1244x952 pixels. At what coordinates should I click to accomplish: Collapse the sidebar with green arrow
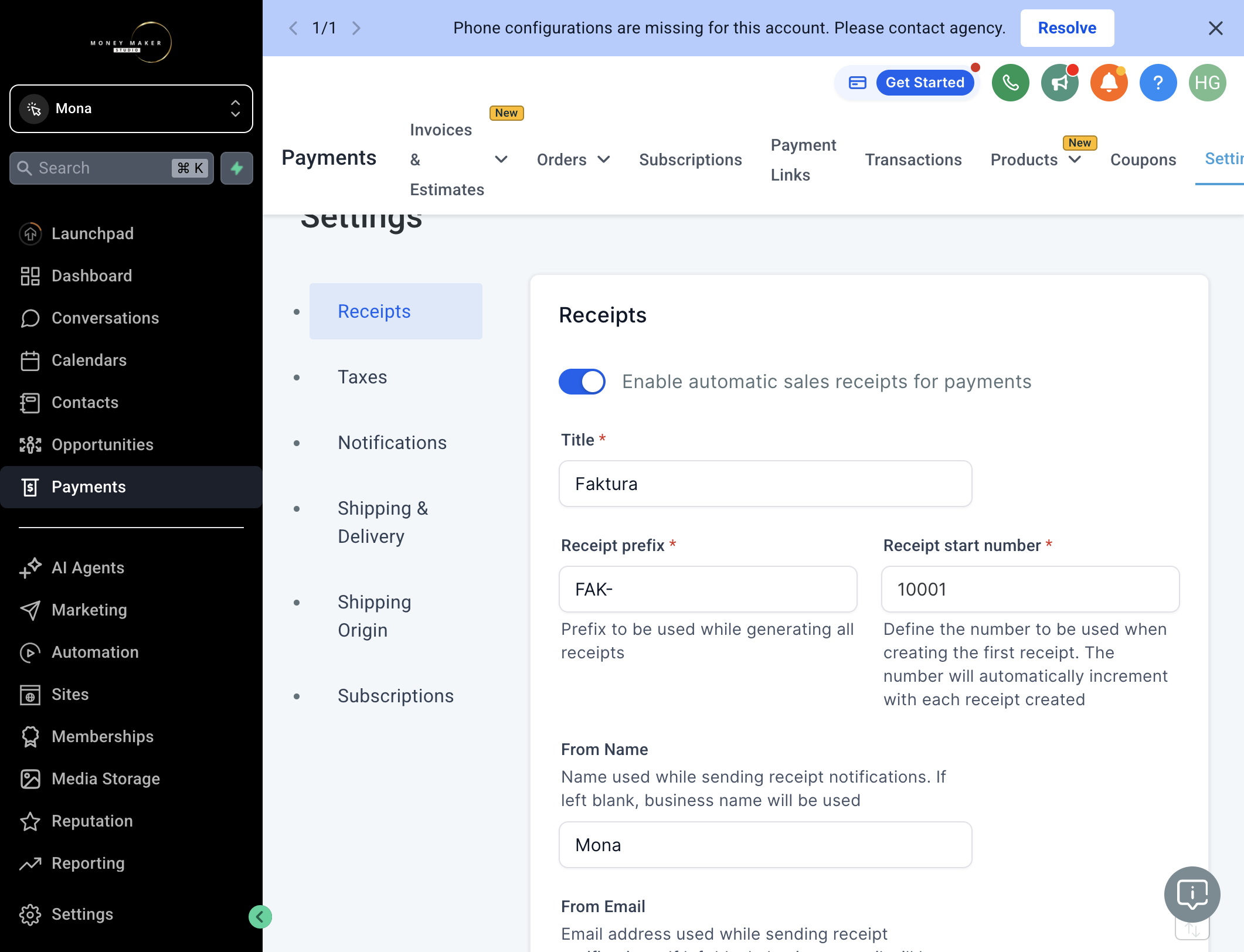260,916
